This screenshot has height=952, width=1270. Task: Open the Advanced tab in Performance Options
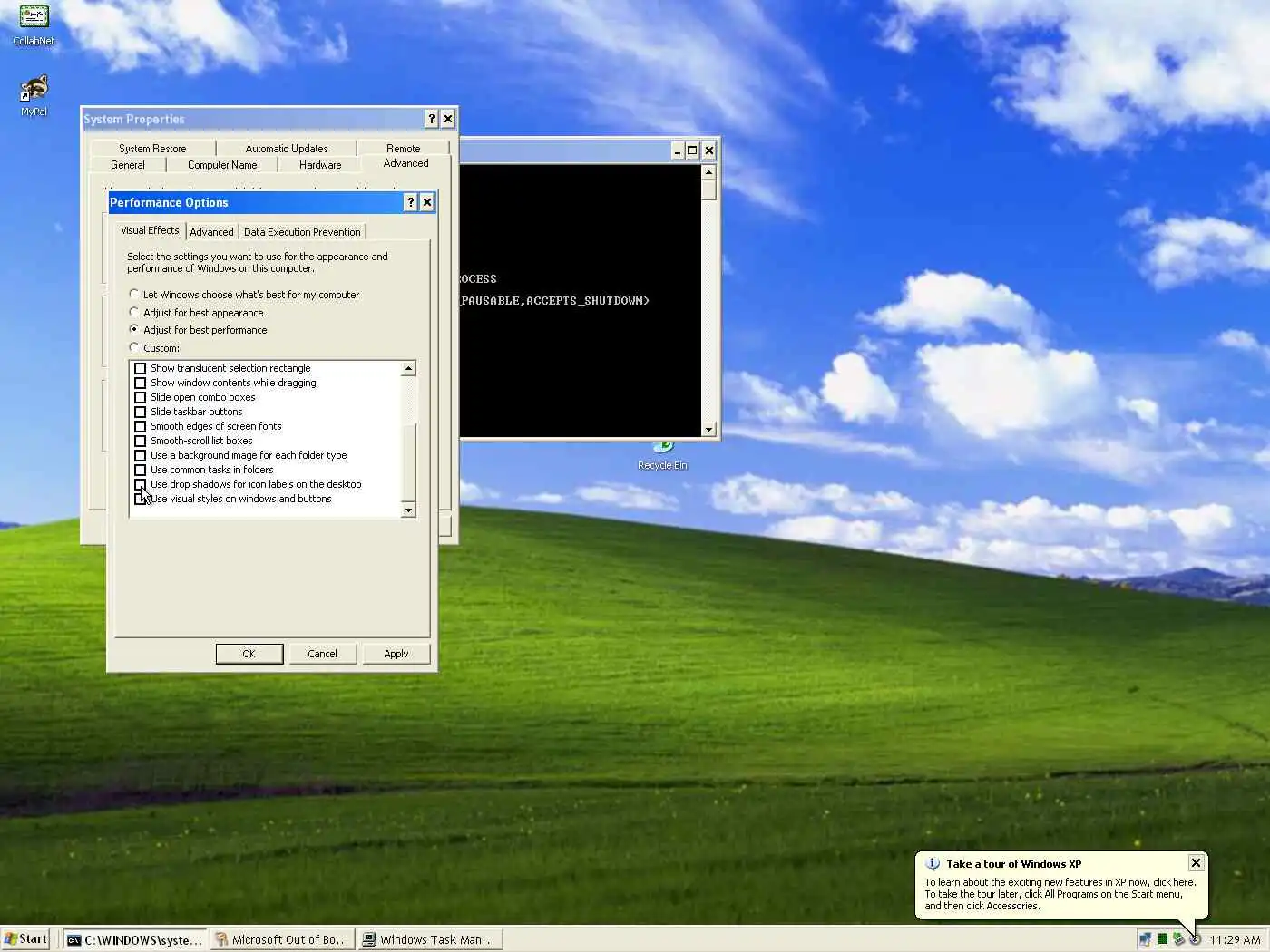click(211, 232)
